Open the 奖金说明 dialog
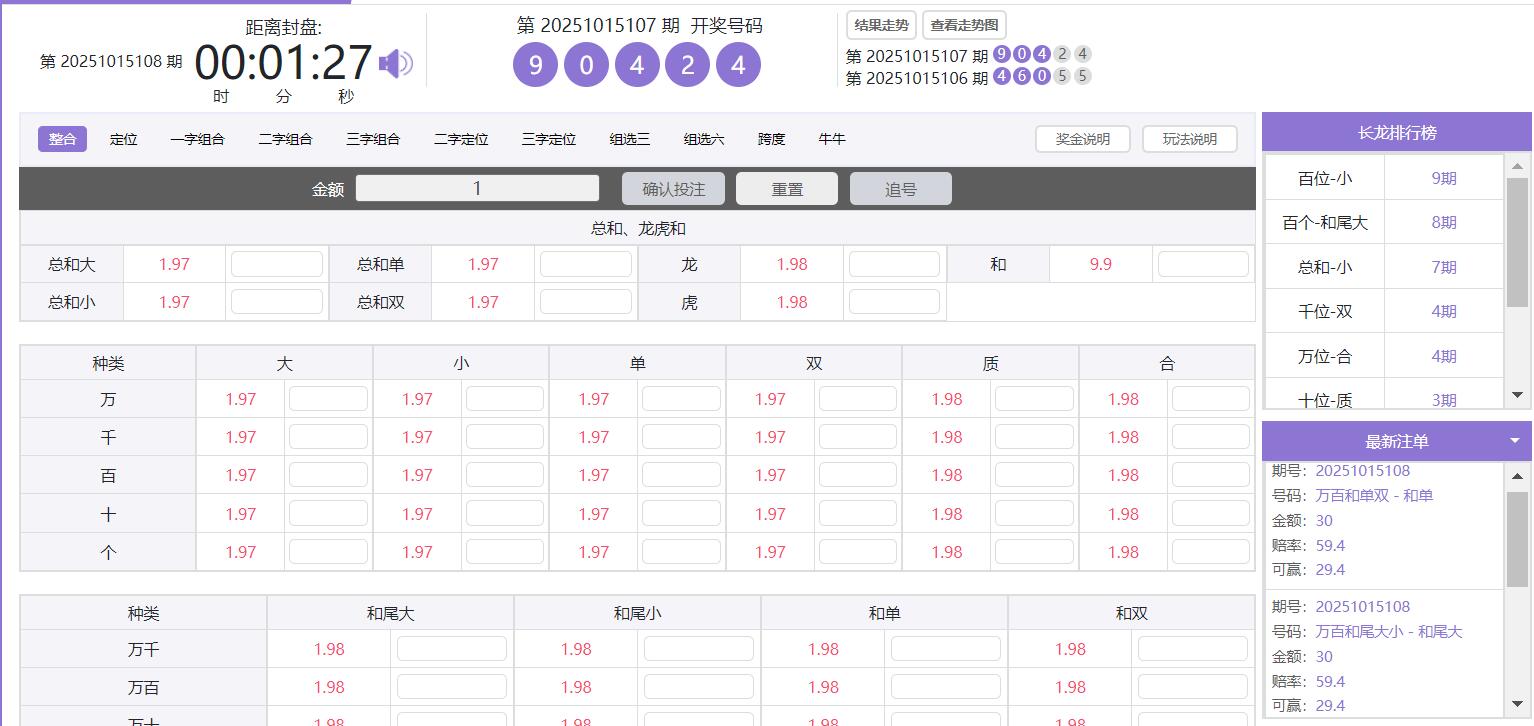This screenshot has width=1534, height=726. coord(1082,139)
